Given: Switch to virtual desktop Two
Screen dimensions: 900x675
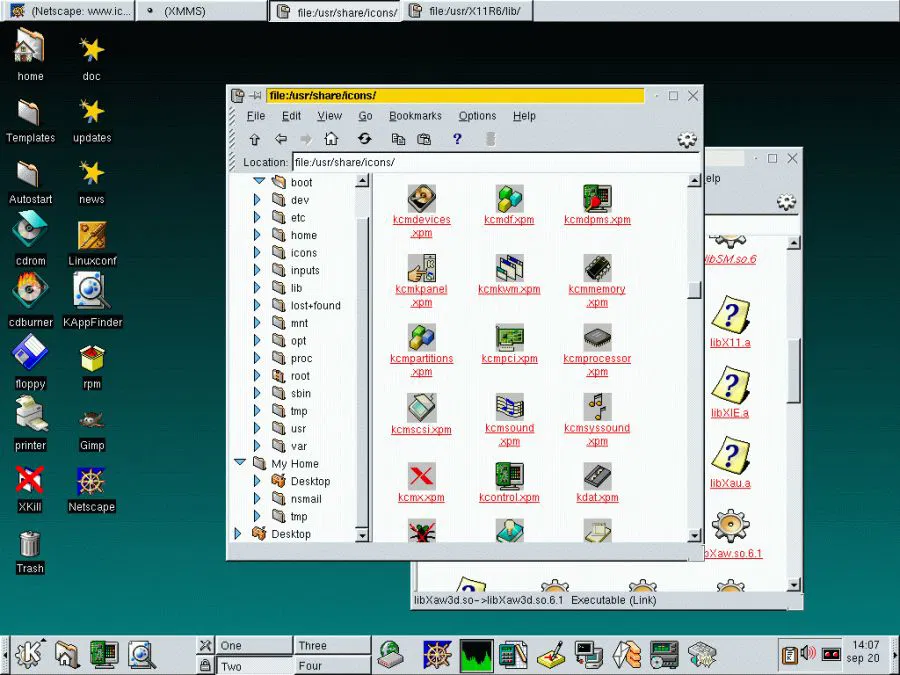Looking at the screenshot, I should pyautogui.click(x=231, y=666).
